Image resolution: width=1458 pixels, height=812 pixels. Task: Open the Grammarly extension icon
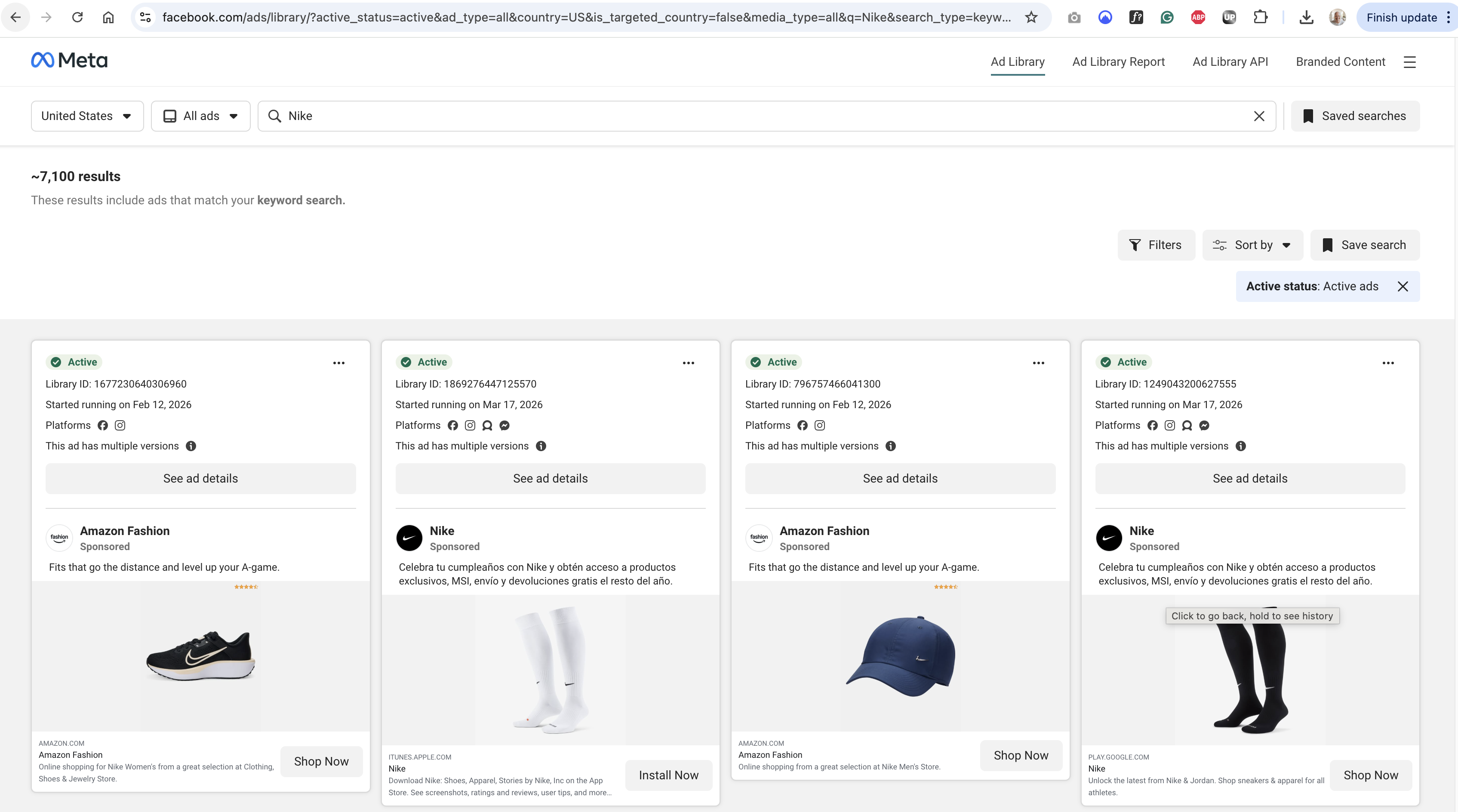point(1167,18)
